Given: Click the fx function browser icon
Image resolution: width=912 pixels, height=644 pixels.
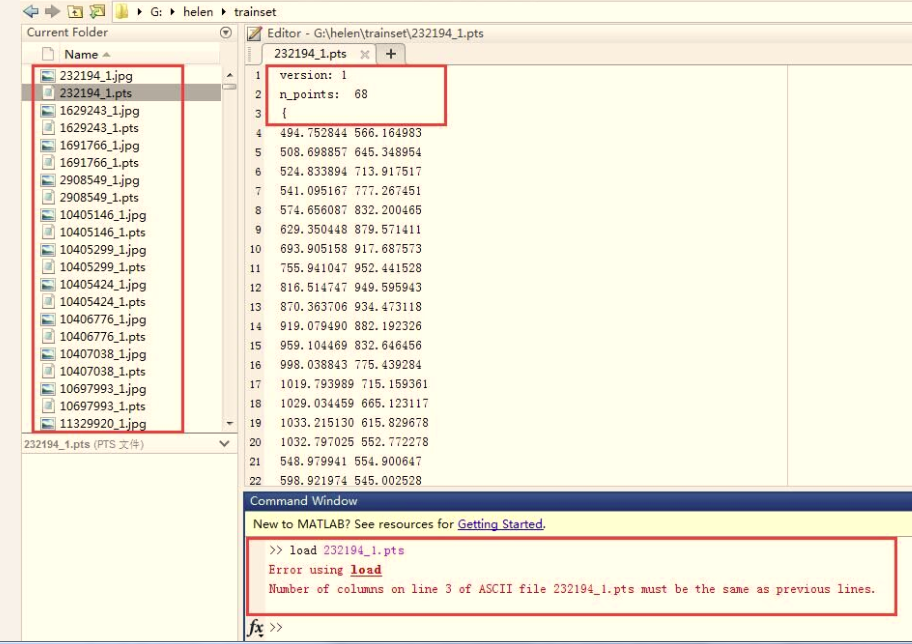Looking at the screenshot, I should point(256,628).
